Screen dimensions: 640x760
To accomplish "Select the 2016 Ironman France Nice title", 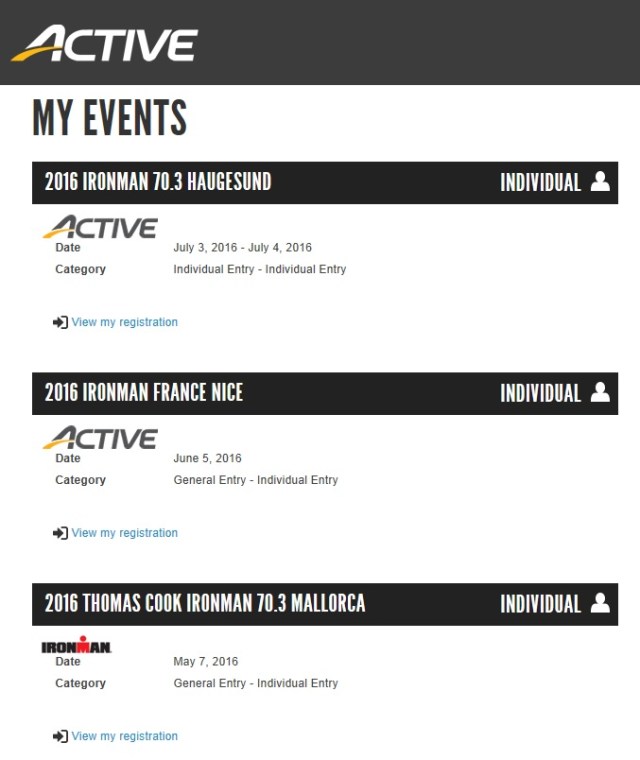I will (144, 393).
